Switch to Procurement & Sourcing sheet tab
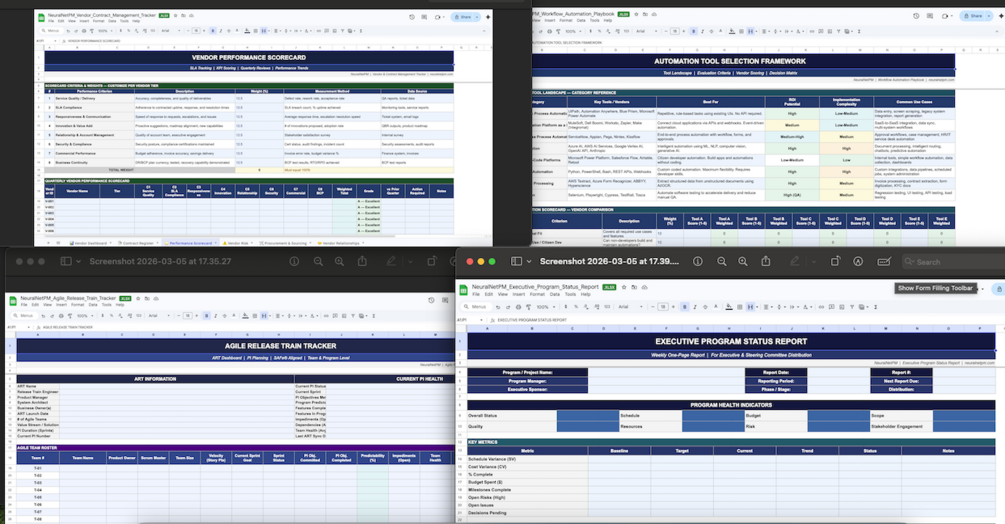This screenshot has width=1005, height=524. click(x=284, y=243)
